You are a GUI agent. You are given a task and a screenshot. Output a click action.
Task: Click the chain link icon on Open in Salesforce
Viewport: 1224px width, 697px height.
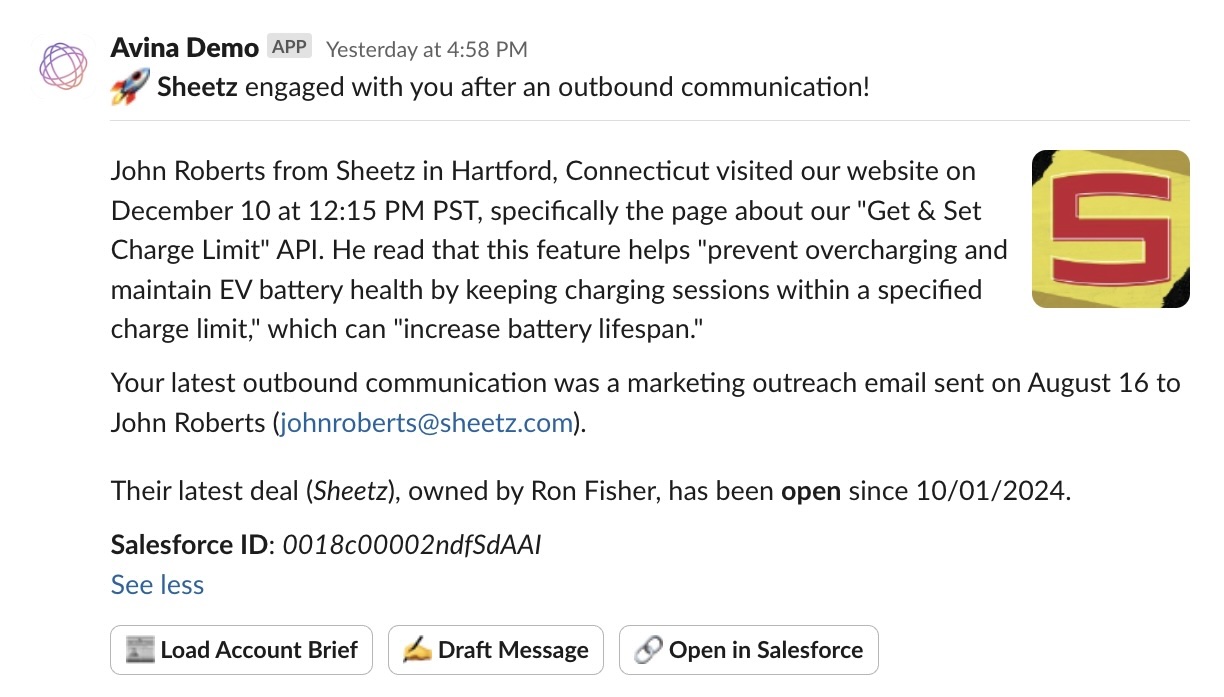(648, 650)
